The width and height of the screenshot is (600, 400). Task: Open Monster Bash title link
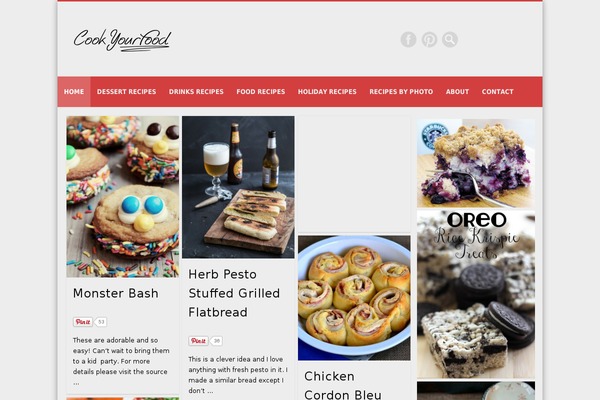(116, 294)
